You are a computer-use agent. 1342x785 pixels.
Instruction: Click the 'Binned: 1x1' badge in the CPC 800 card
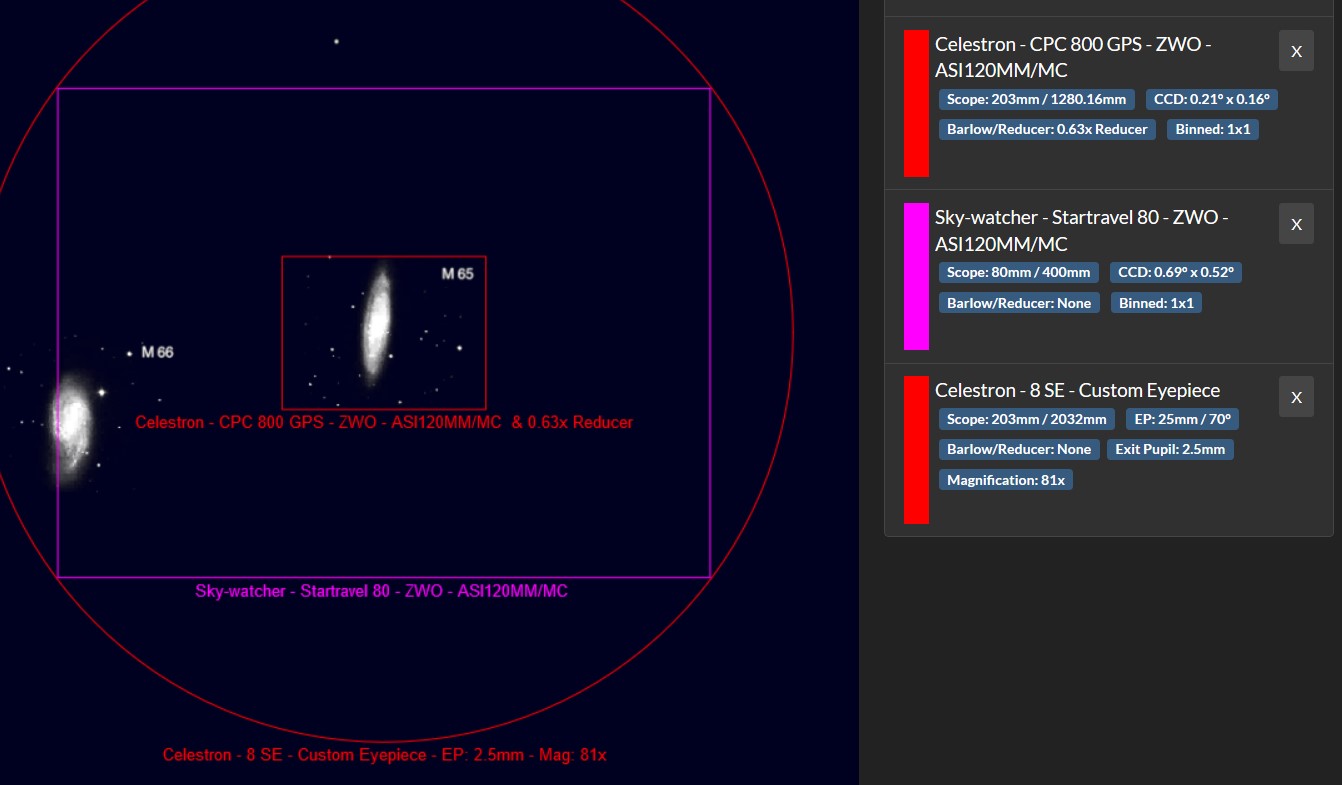tap(1213, 129)
